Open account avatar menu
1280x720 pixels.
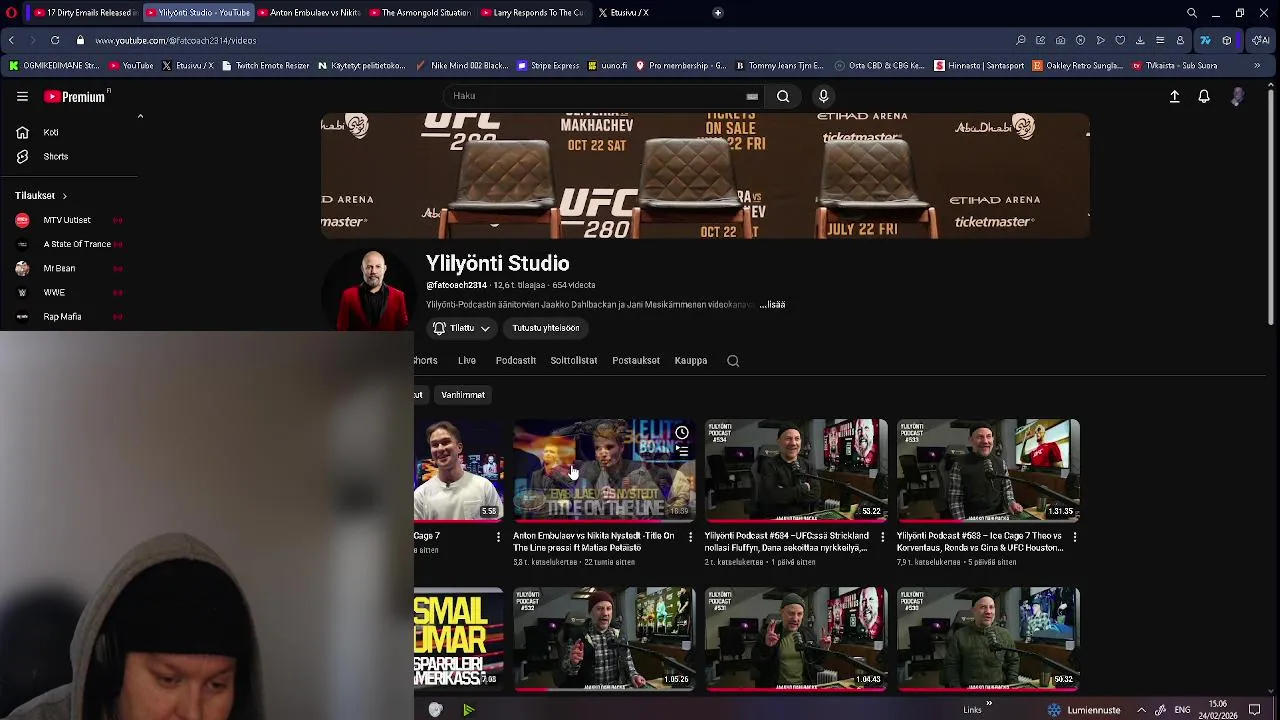coord(1238,96)
